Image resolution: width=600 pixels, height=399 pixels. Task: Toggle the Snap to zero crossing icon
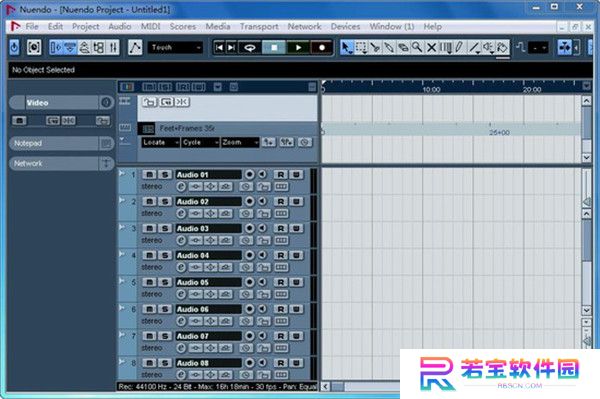[x=520, y=47]
